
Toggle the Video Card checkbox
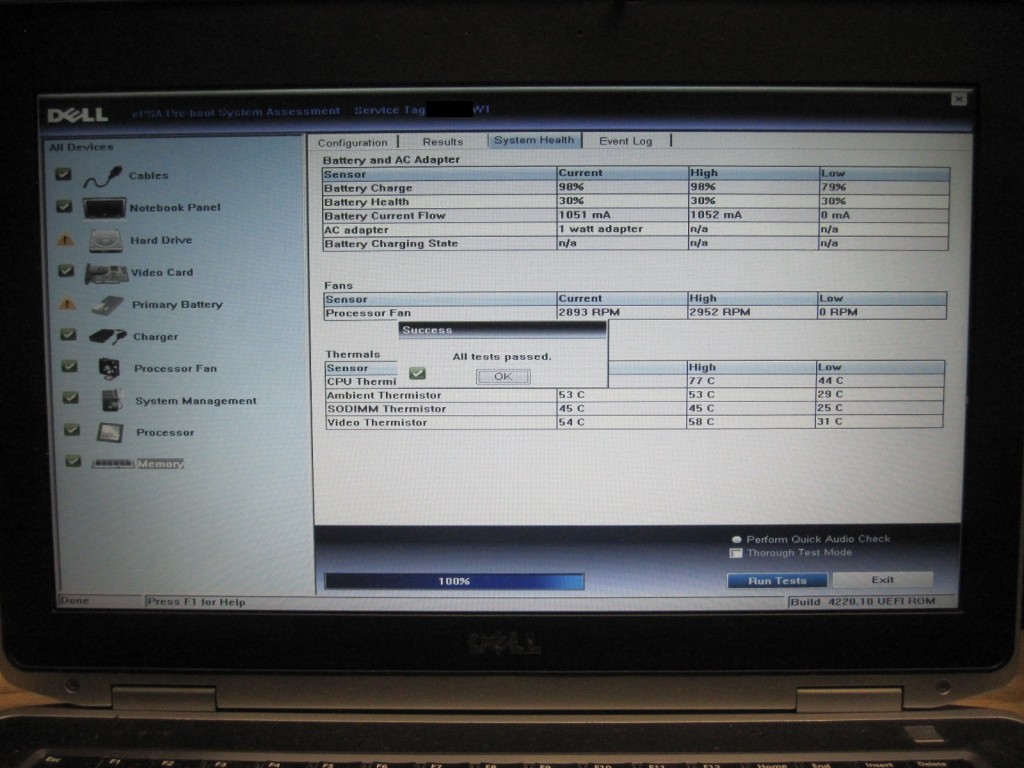[66, 271]
